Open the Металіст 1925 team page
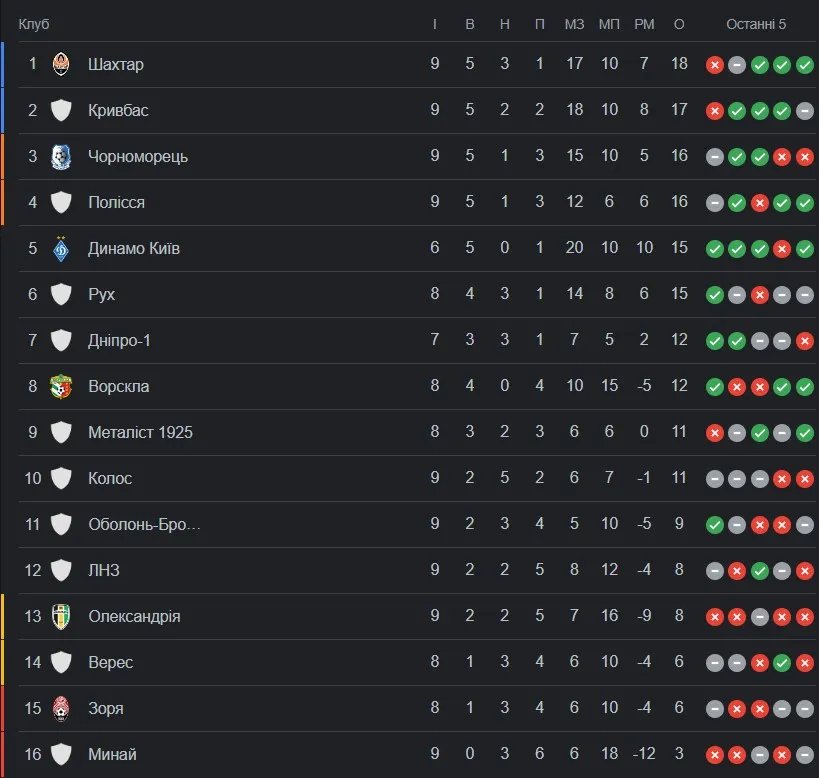Screen dimensions: 819x778 140,432
